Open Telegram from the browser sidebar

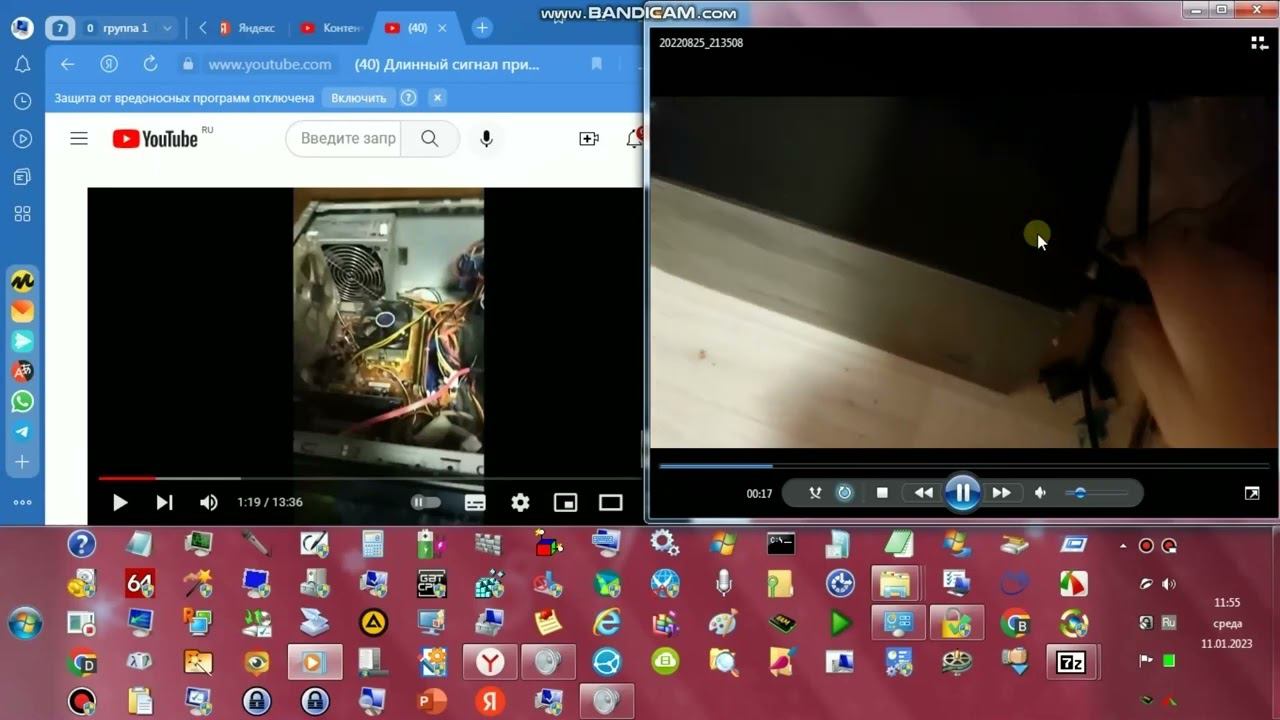pyautogui.click(x=22, y=432)
